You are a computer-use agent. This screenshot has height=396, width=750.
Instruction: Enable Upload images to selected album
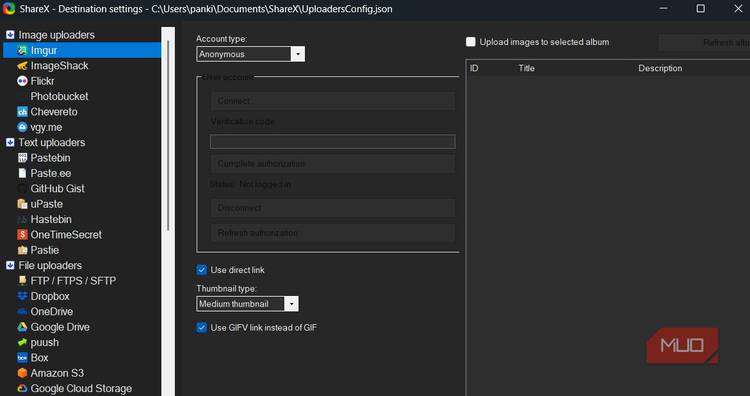pos(471,42)
